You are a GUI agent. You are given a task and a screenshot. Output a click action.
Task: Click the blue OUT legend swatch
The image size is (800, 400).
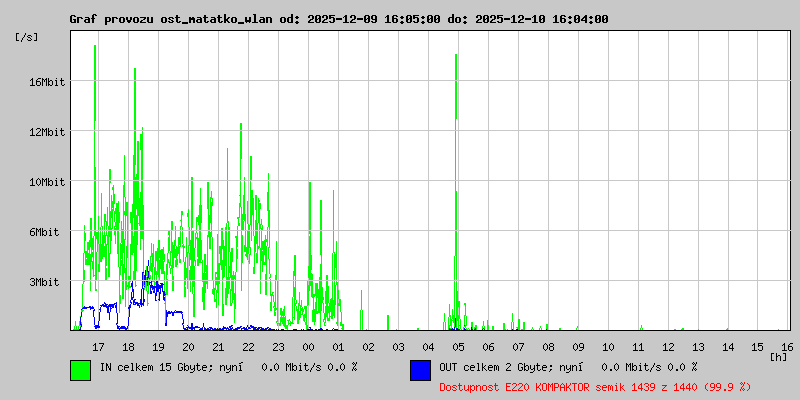420,370
